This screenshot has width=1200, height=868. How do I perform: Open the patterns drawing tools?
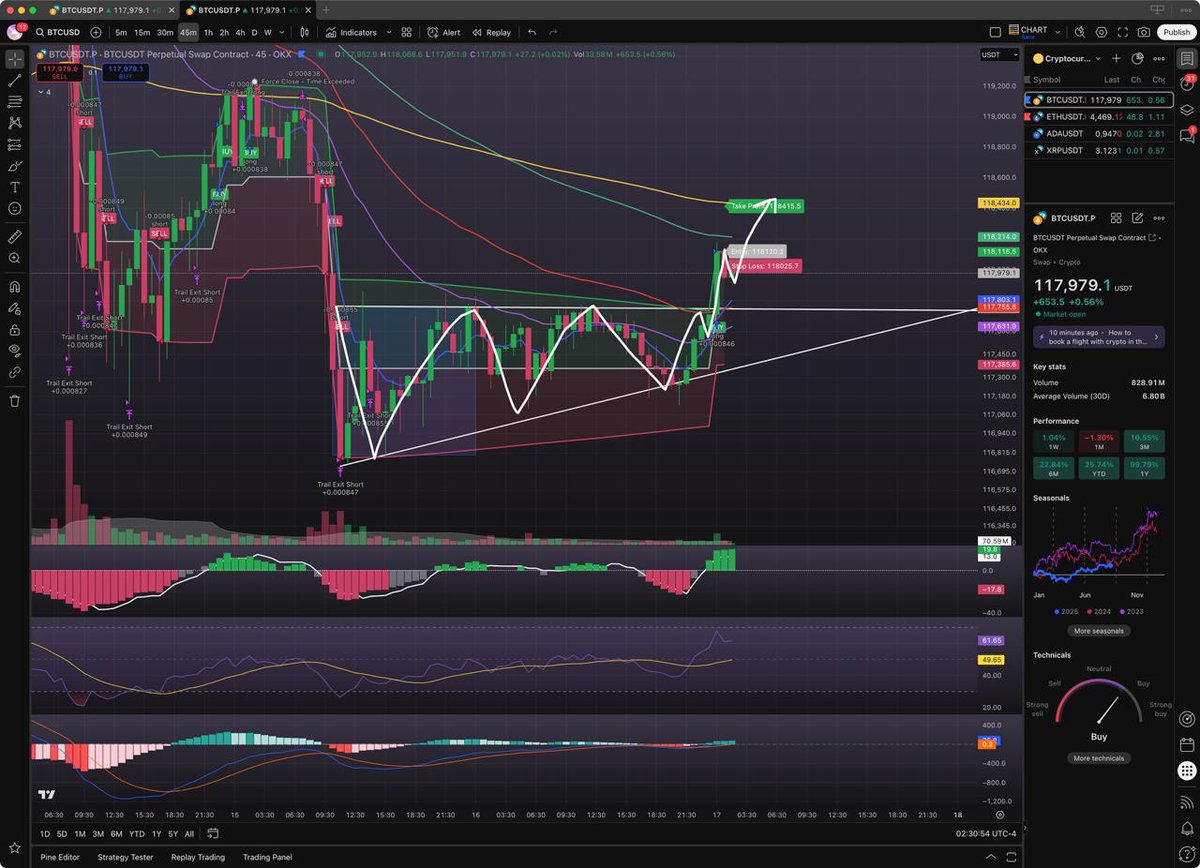click(x=15, y=123)
